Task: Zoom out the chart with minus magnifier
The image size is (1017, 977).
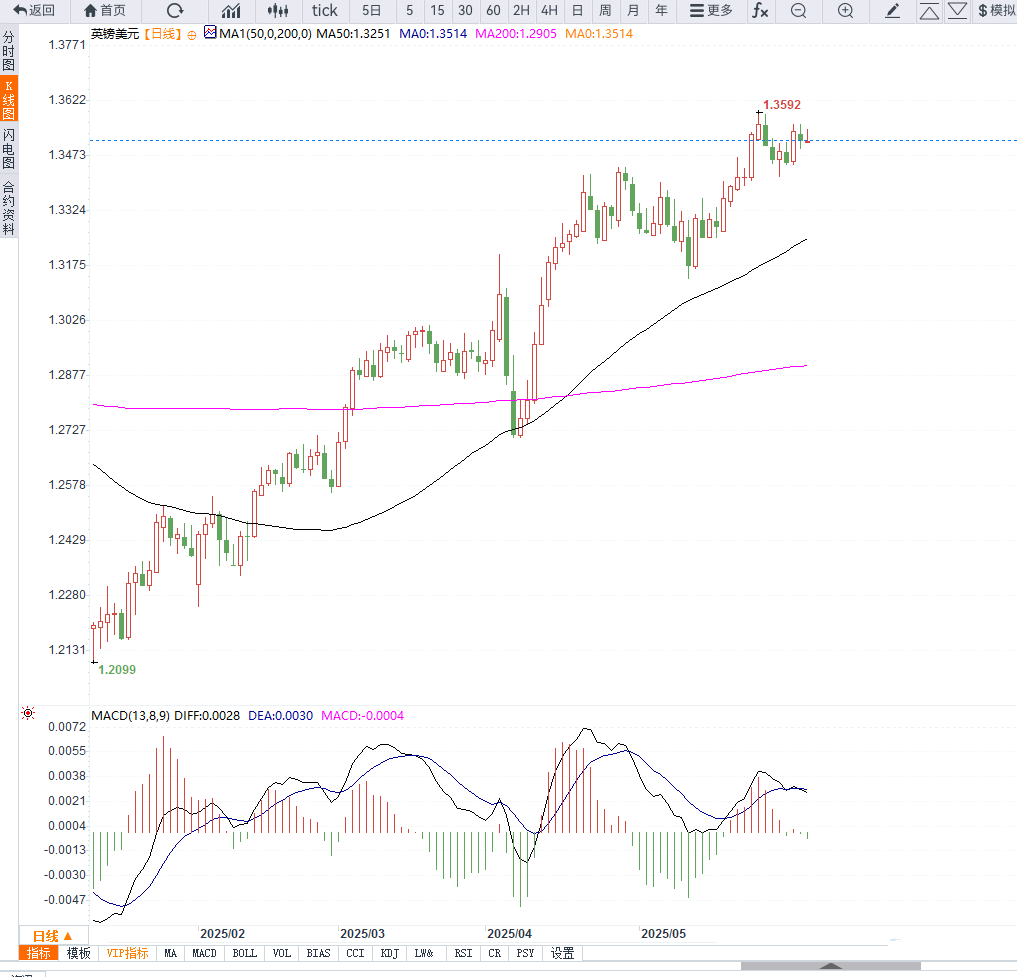Action: tap(798, 10)
